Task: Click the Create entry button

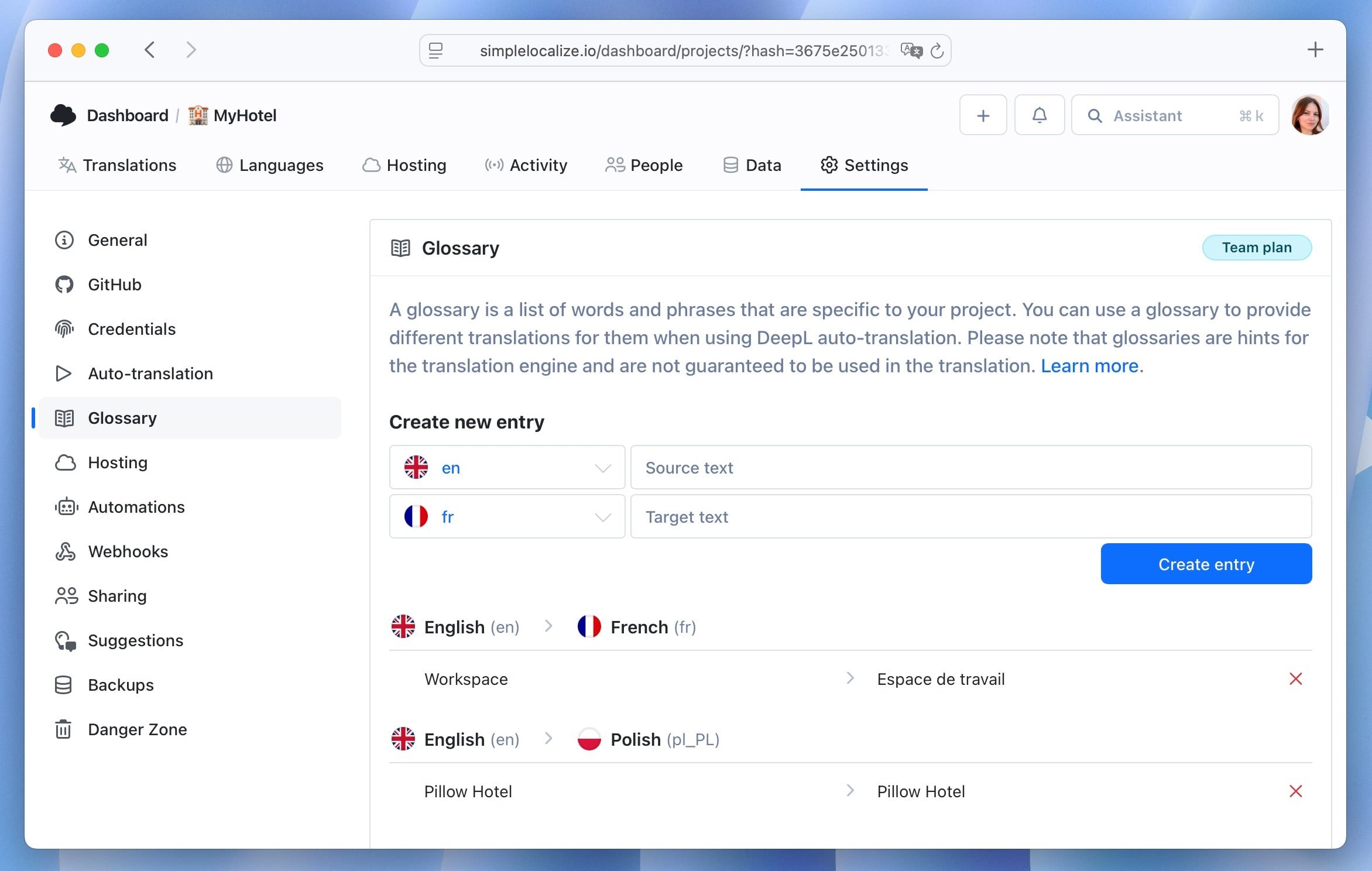Action: 1206,564
